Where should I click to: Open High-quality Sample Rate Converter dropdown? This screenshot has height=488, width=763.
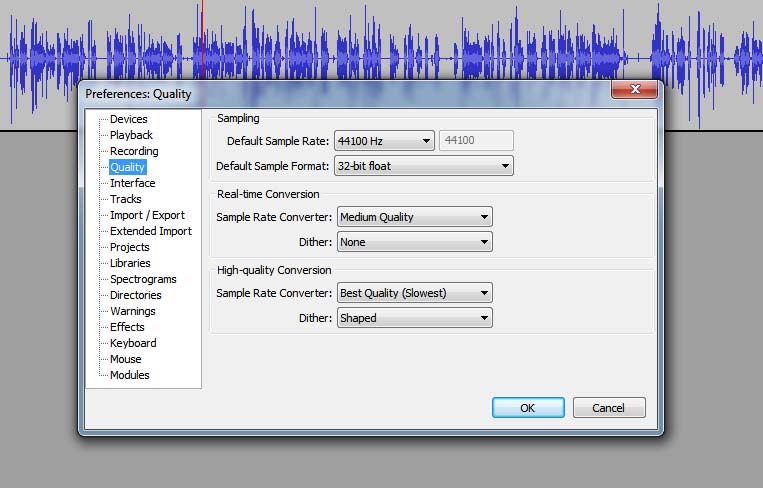point(415,293)
